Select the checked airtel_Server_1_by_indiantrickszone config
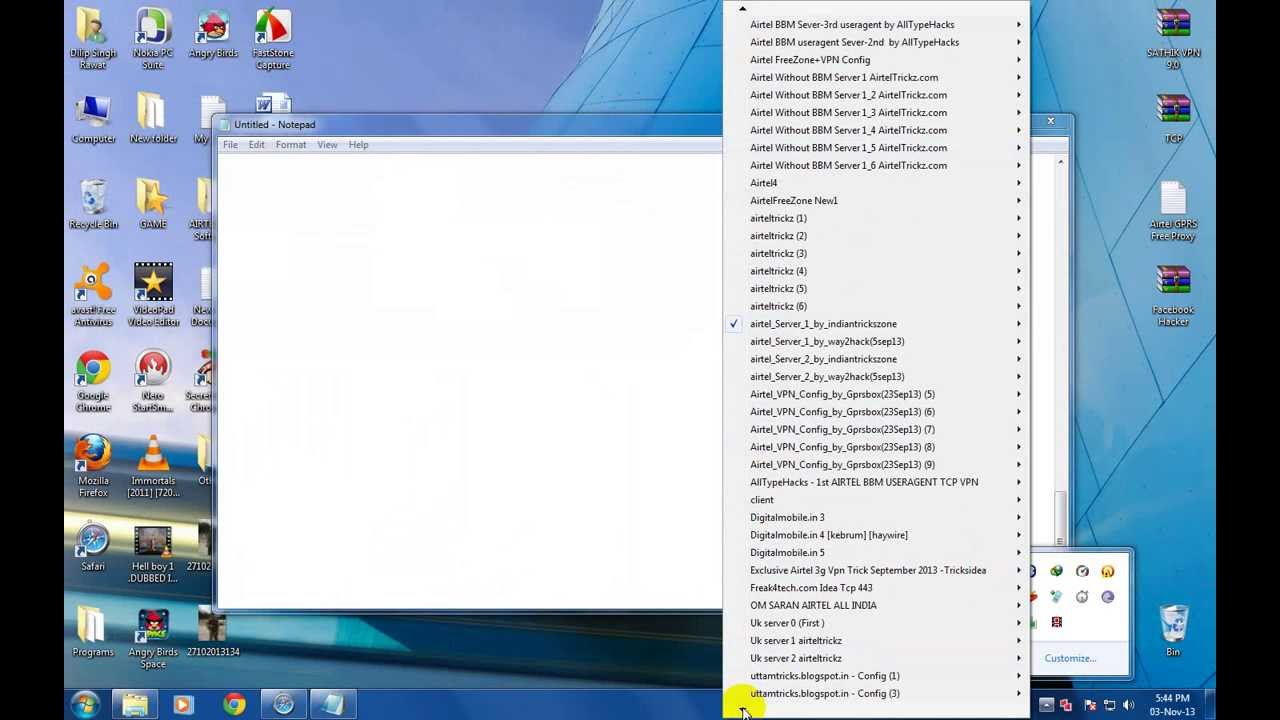 pyautogui.click(x=876, y=324)
